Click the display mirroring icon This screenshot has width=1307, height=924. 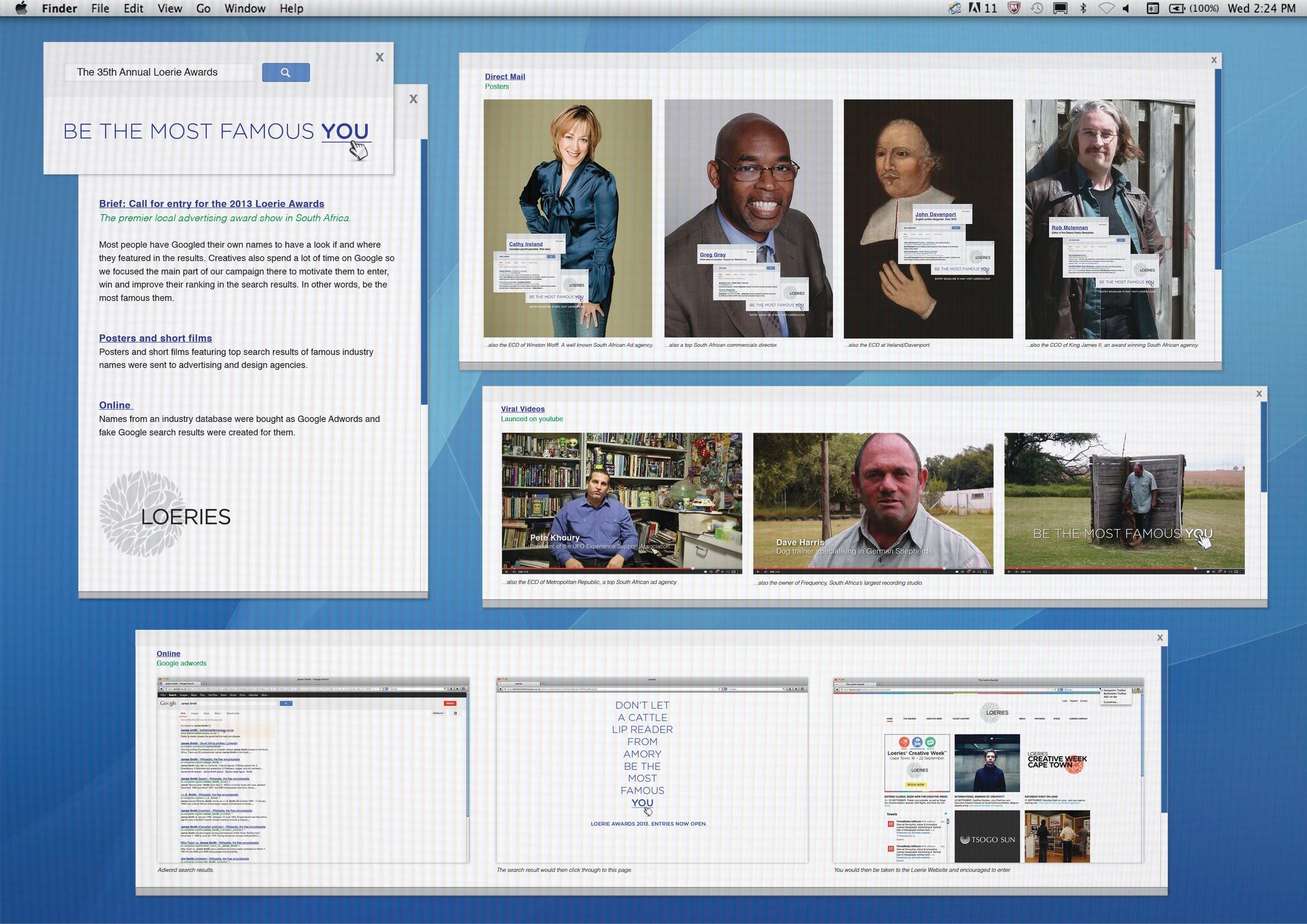[1060, 8]
